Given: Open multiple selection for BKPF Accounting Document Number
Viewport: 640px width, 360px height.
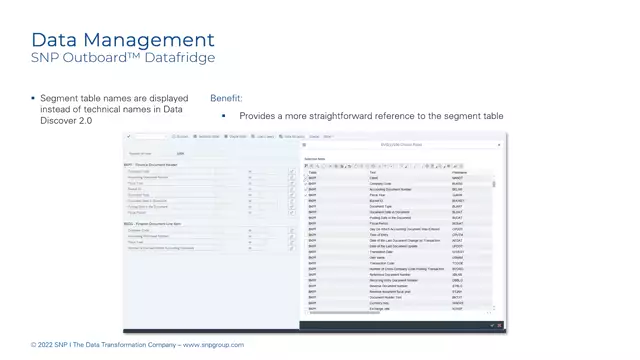Looking at the screenshot, I should [292, 178].
